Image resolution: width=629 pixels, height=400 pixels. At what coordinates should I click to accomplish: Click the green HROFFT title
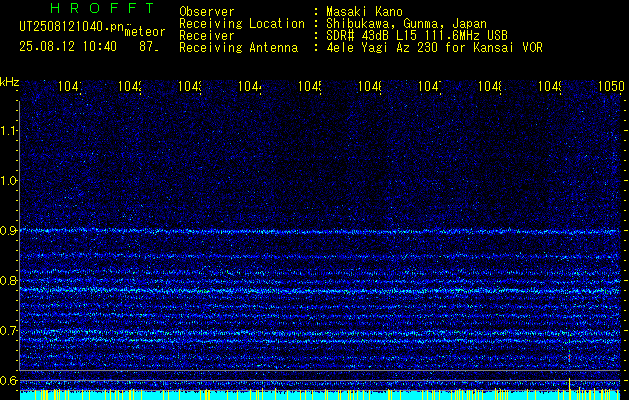[102, 8]
